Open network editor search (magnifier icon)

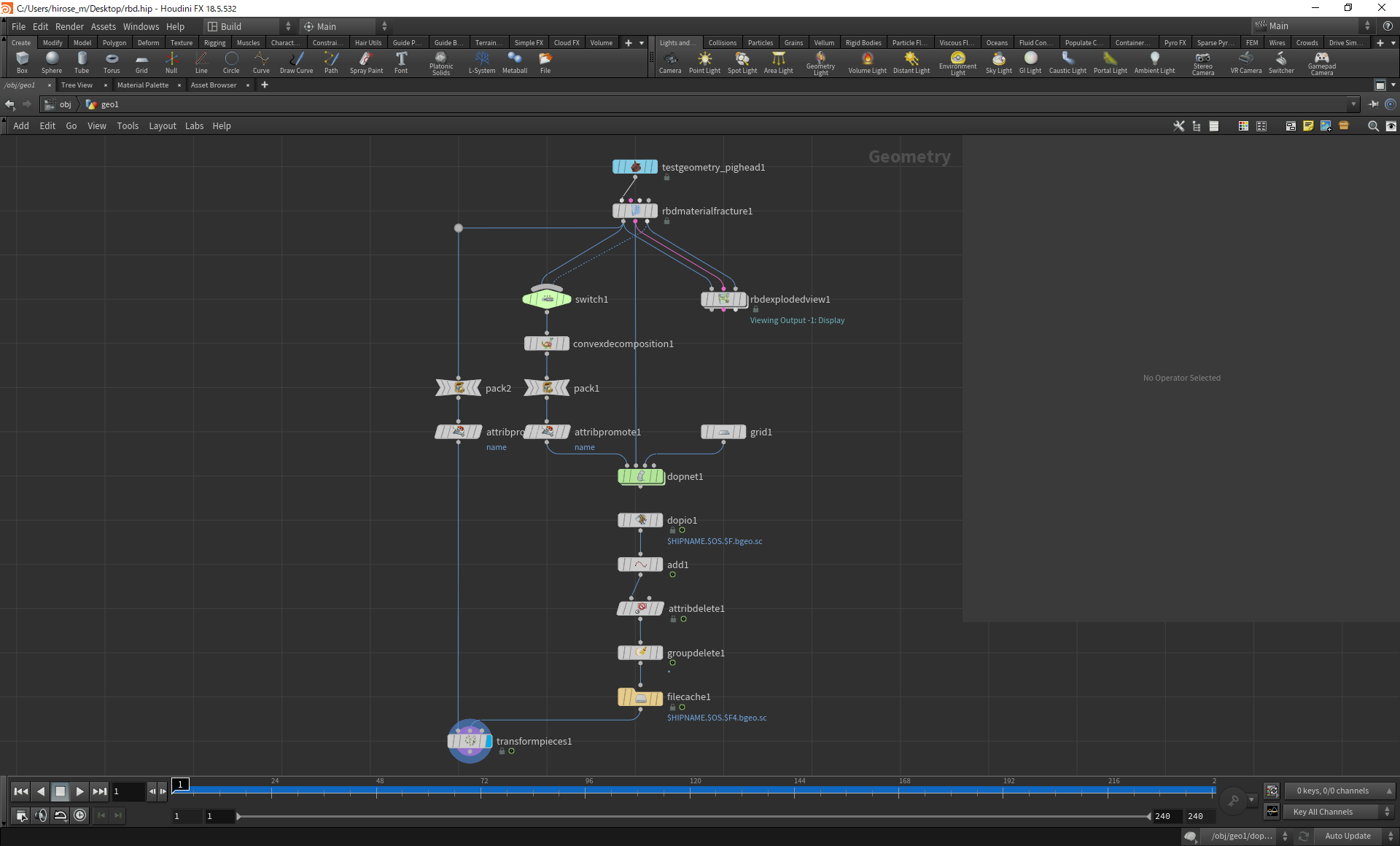pyautogui.click(x=1373, y=126)
